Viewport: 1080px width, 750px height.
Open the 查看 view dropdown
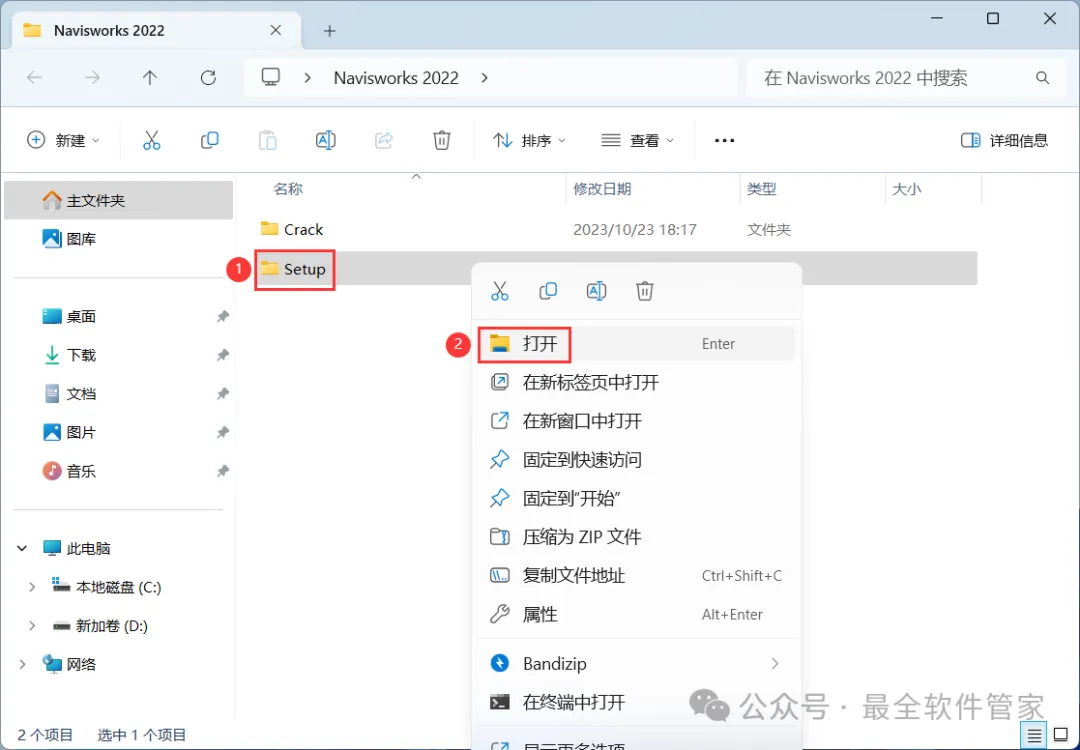pyautogui.click(x=637, y=140)
